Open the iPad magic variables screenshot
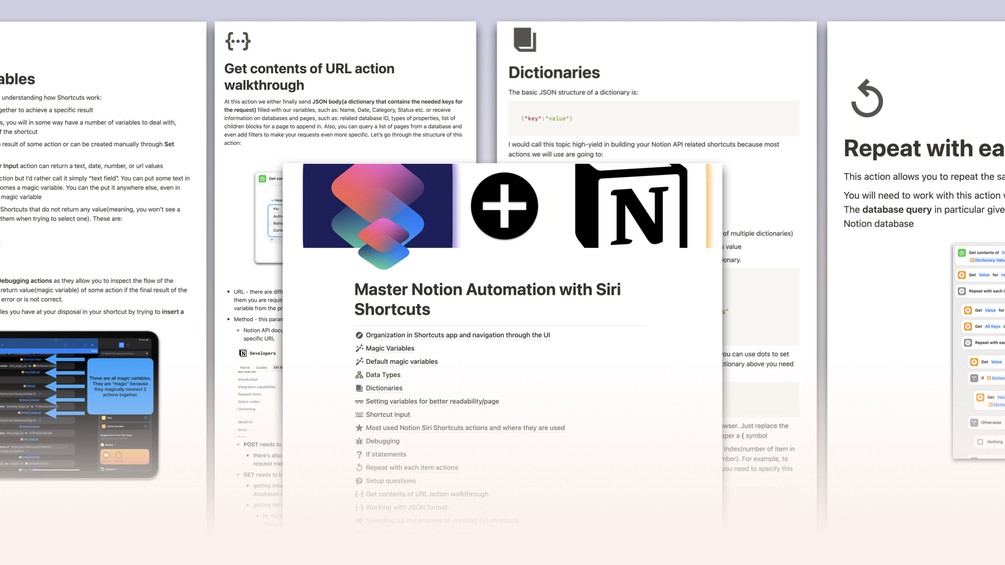The height and width of the screenshot is (565, 1005). click(78, 405)
